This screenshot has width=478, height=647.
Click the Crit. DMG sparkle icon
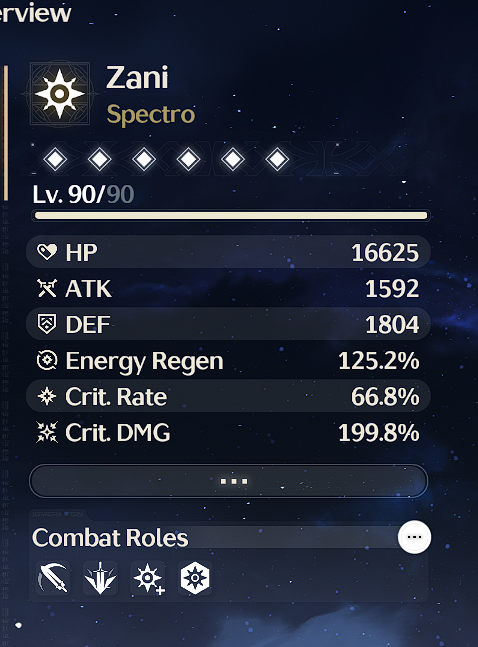tap(47, 432)
